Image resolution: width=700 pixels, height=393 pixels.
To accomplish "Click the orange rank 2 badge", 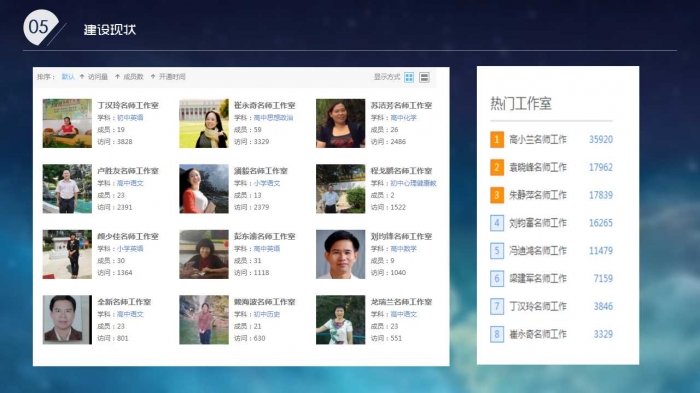I will 497,167.
